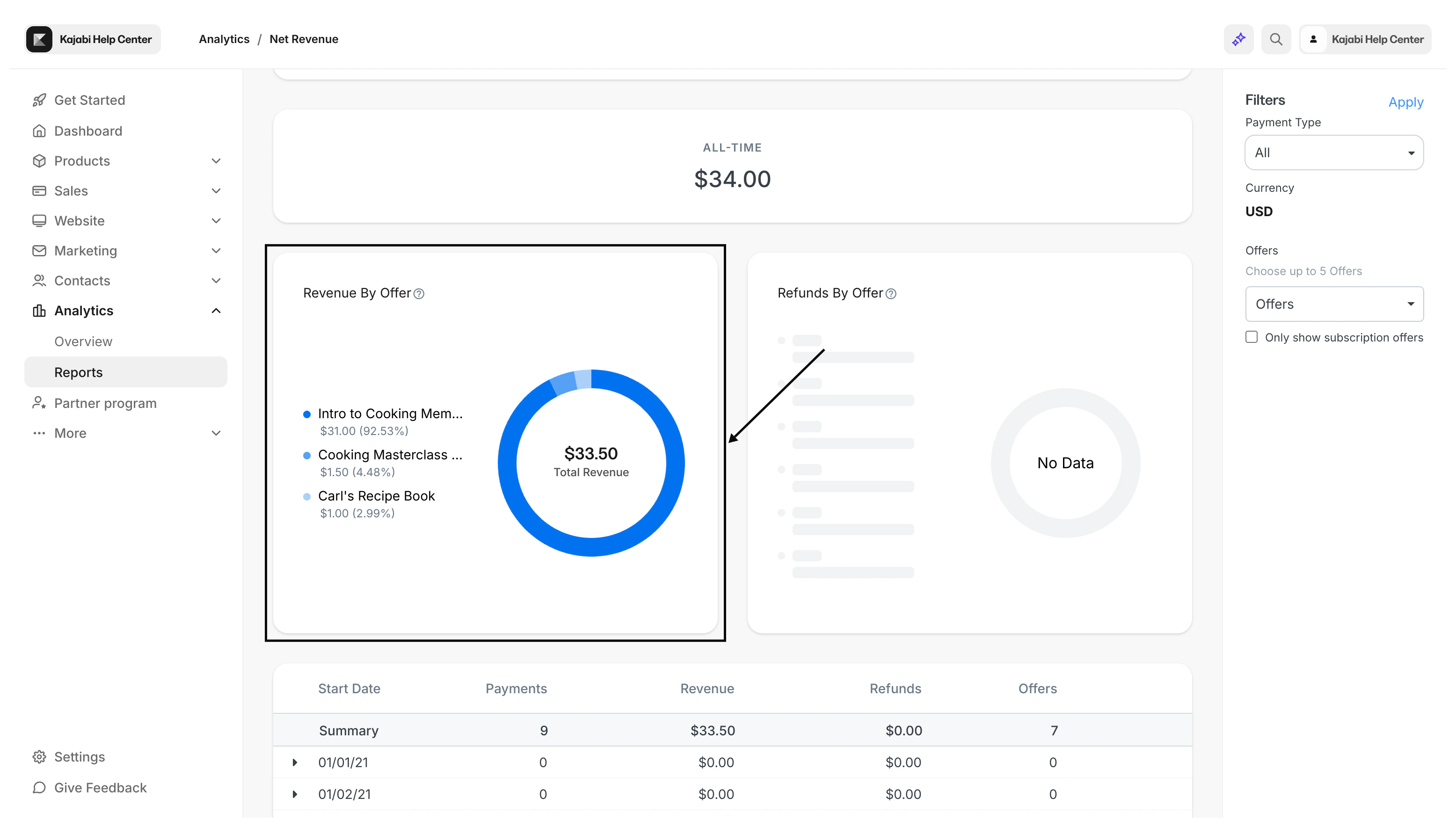Open the Kajabi Help Center account menu
The image size is (1456, 827).
coord(1365,39)
